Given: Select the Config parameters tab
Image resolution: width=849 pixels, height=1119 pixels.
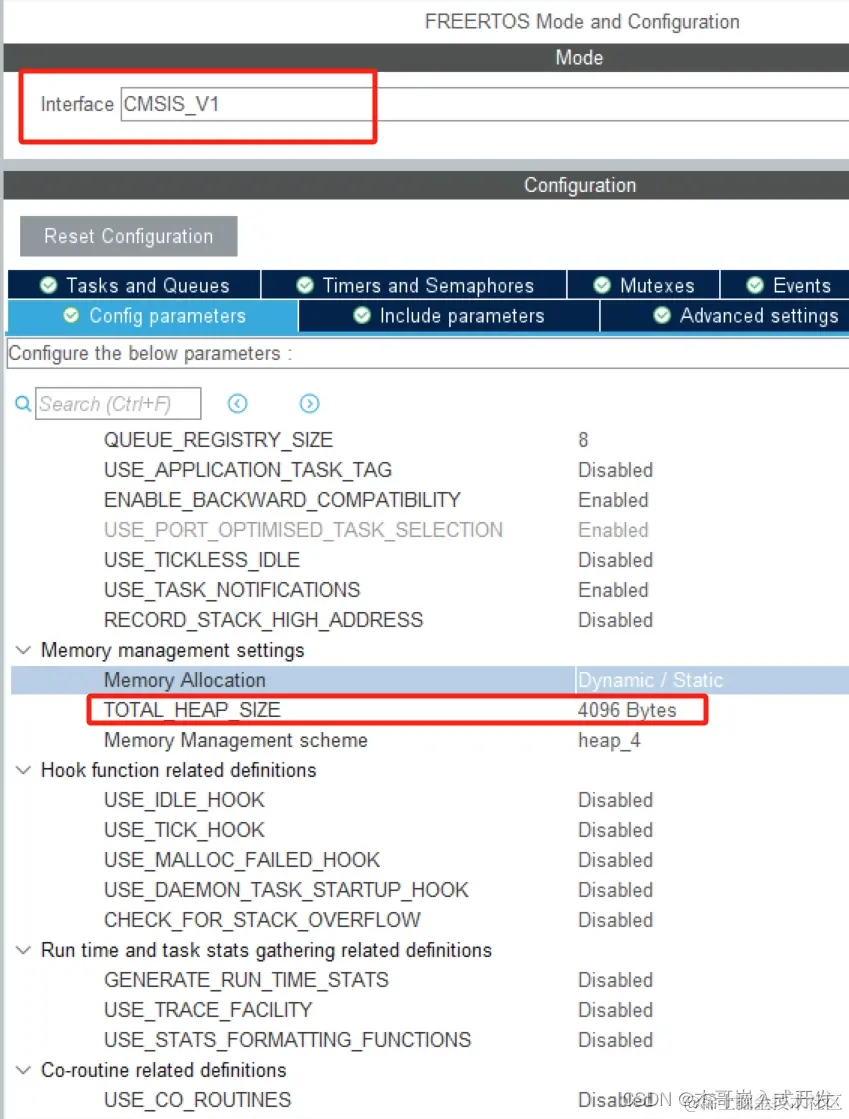Looking at the screenshot, I should (153, 316).
